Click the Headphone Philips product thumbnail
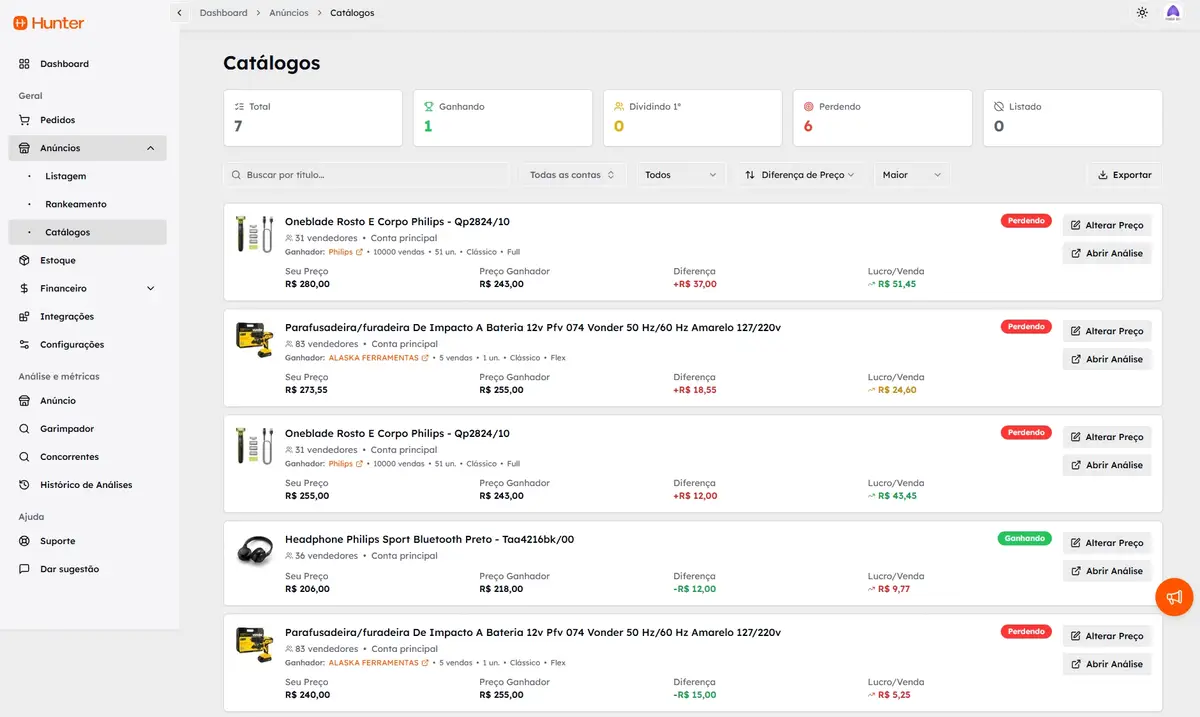This screenshot has width=1200, height=717. pos(254,551)
